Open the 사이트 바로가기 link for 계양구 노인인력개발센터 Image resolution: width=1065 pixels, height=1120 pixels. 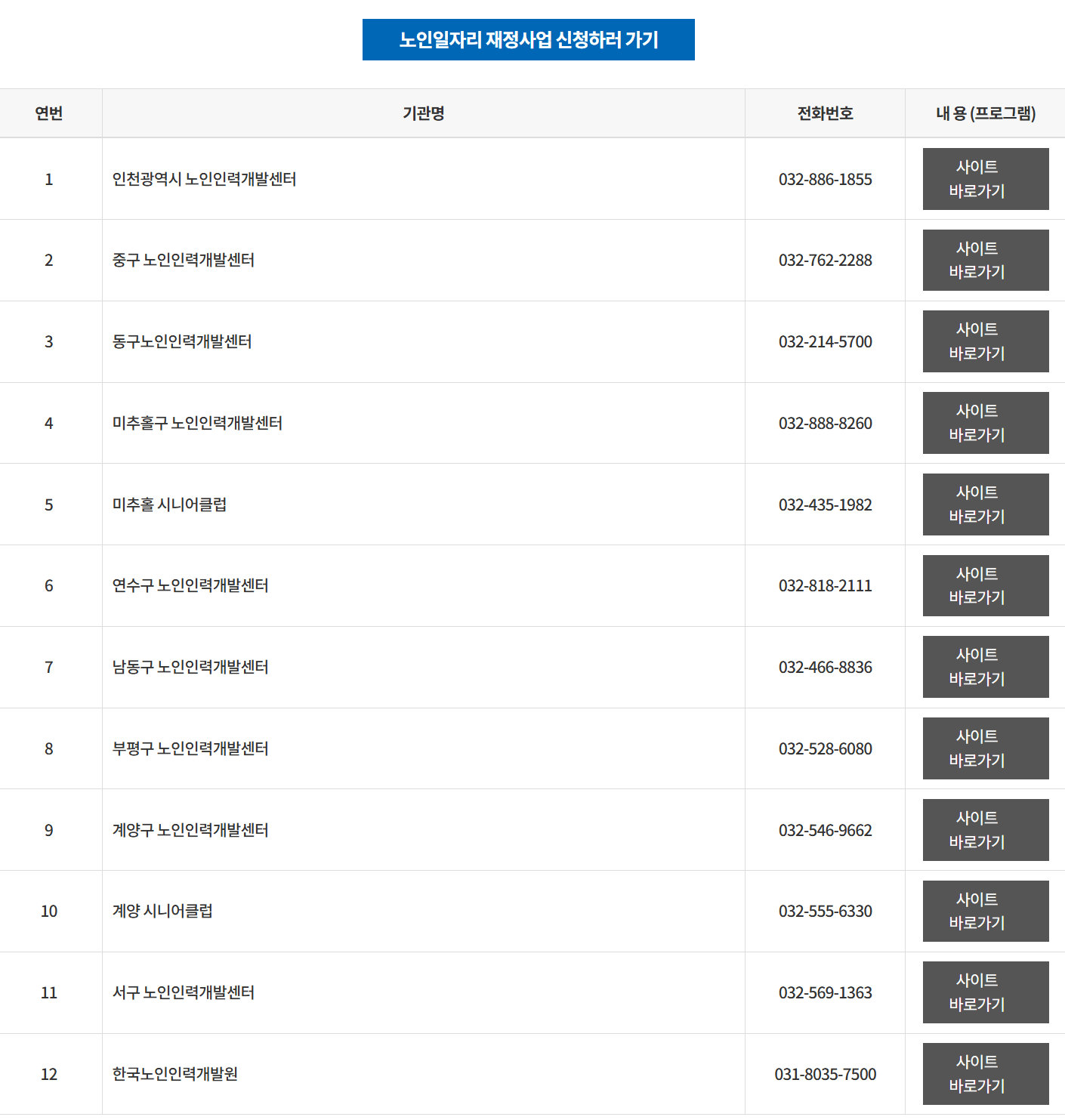pyautogui.click(x=985, y=829)
